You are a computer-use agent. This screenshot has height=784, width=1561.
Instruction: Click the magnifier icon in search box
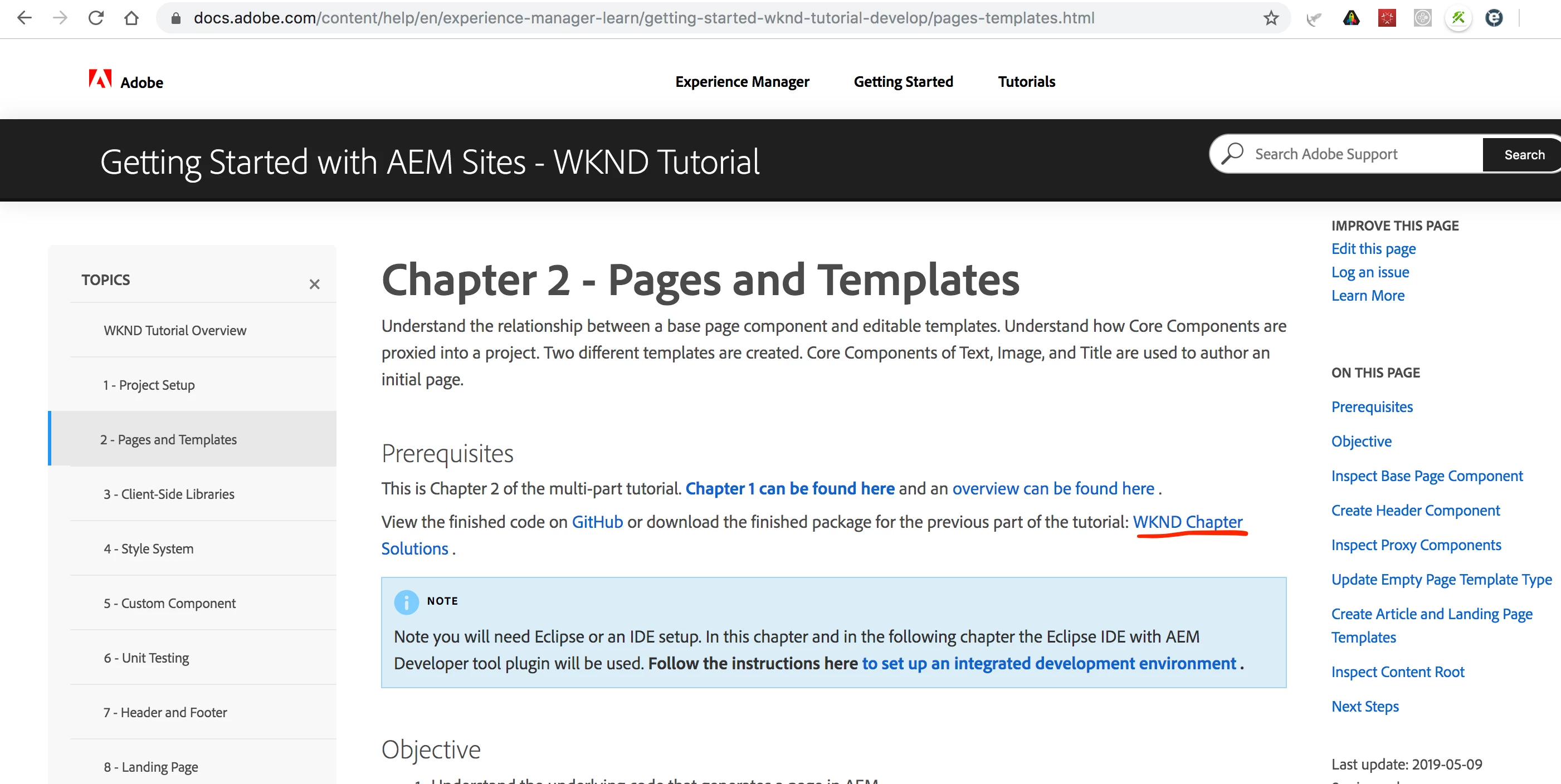point(1232,154)
